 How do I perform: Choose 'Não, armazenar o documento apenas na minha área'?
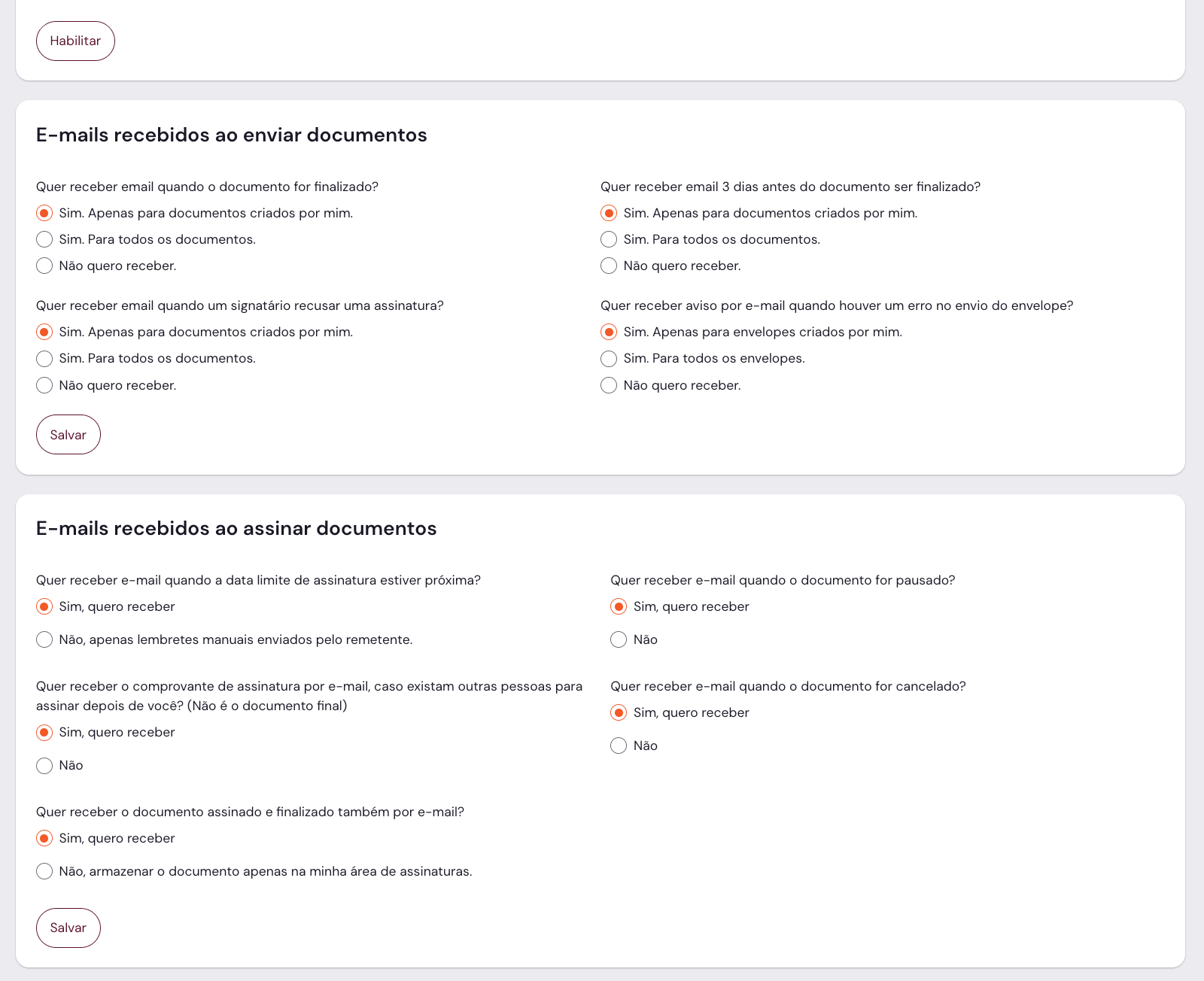click(44, 871)
